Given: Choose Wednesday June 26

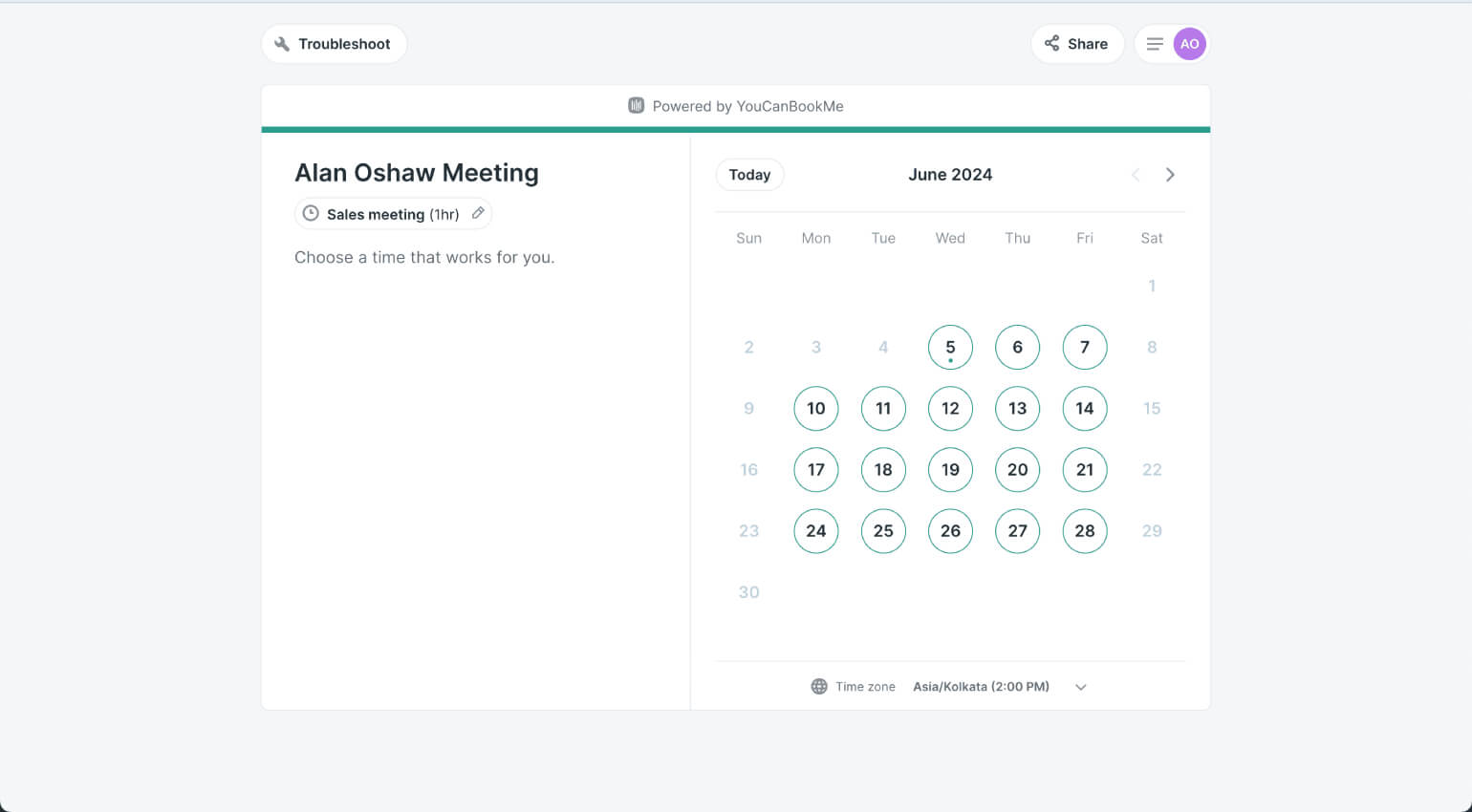Looking at the screenshot, I should [950, 531].
